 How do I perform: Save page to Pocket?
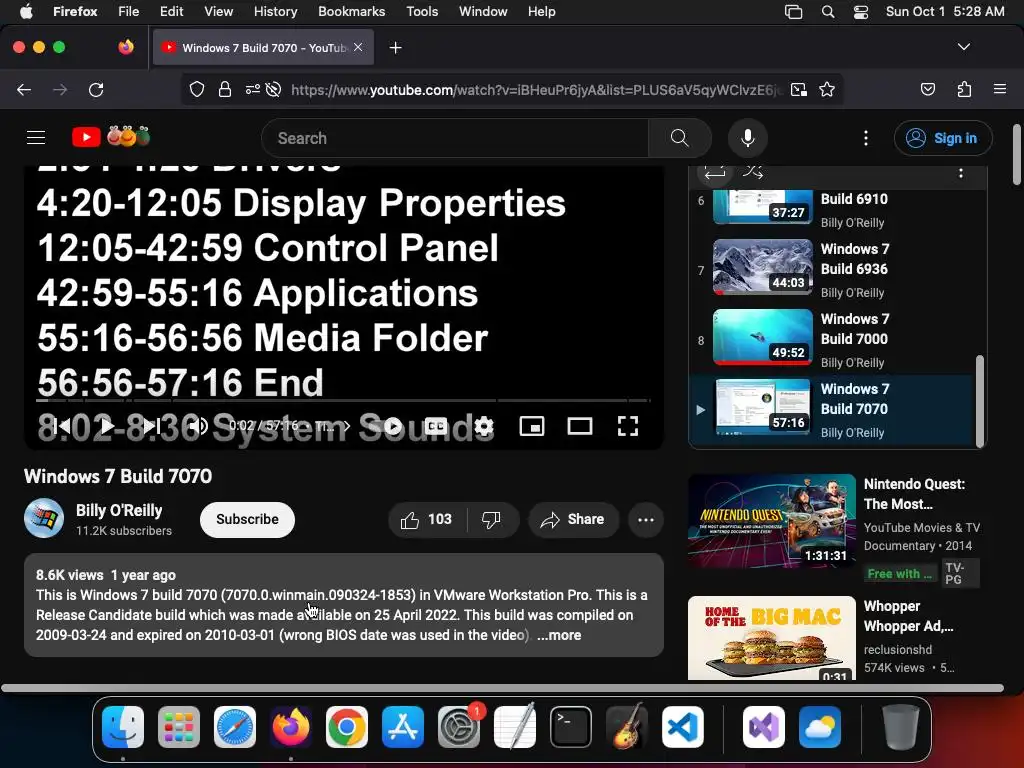point(927,89)
